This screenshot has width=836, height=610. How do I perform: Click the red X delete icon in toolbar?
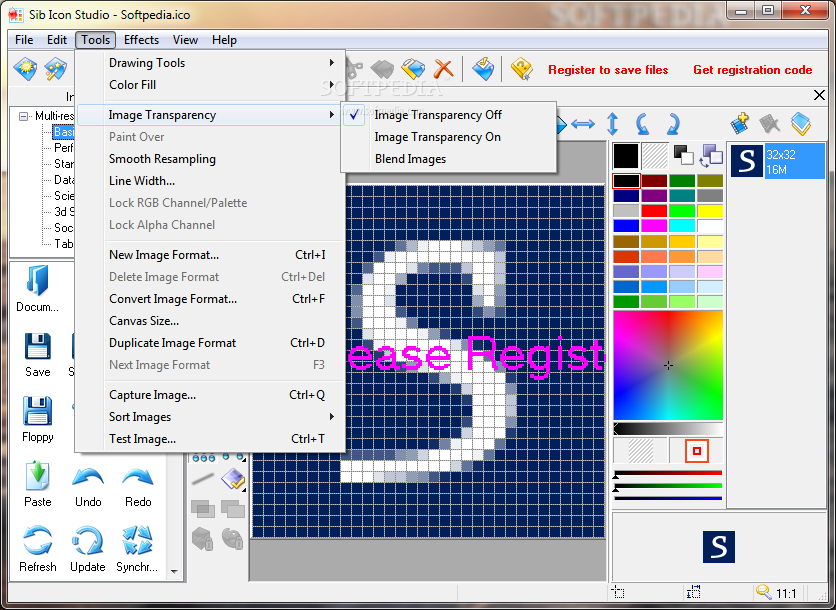click(x=443, y=69)
